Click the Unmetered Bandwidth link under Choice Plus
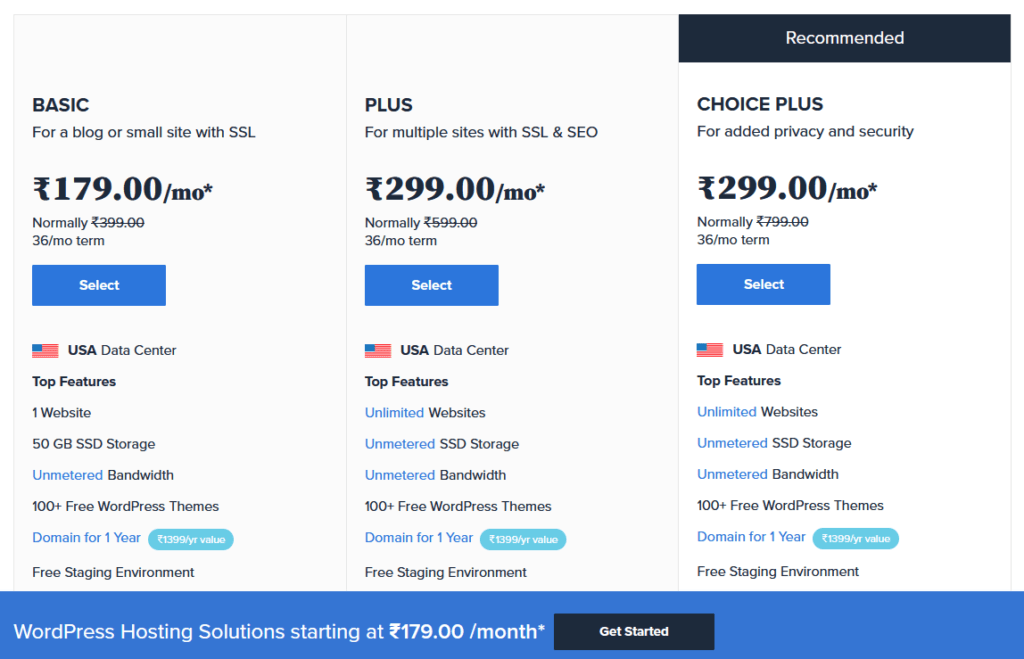 pyautogui.click(x=731, y=474)
